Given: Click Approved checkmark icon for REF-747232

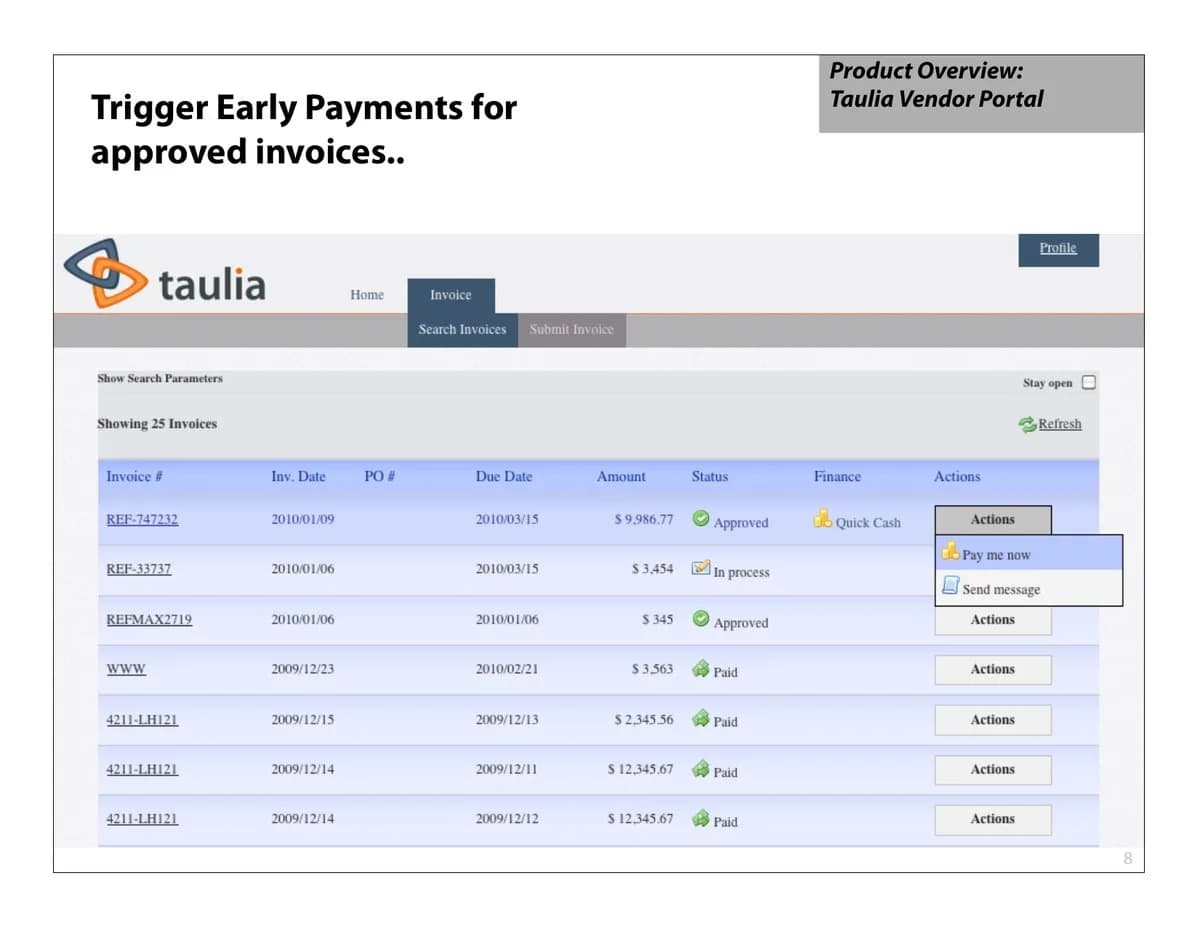Looking at the screenshot, I should click(701, 518).
